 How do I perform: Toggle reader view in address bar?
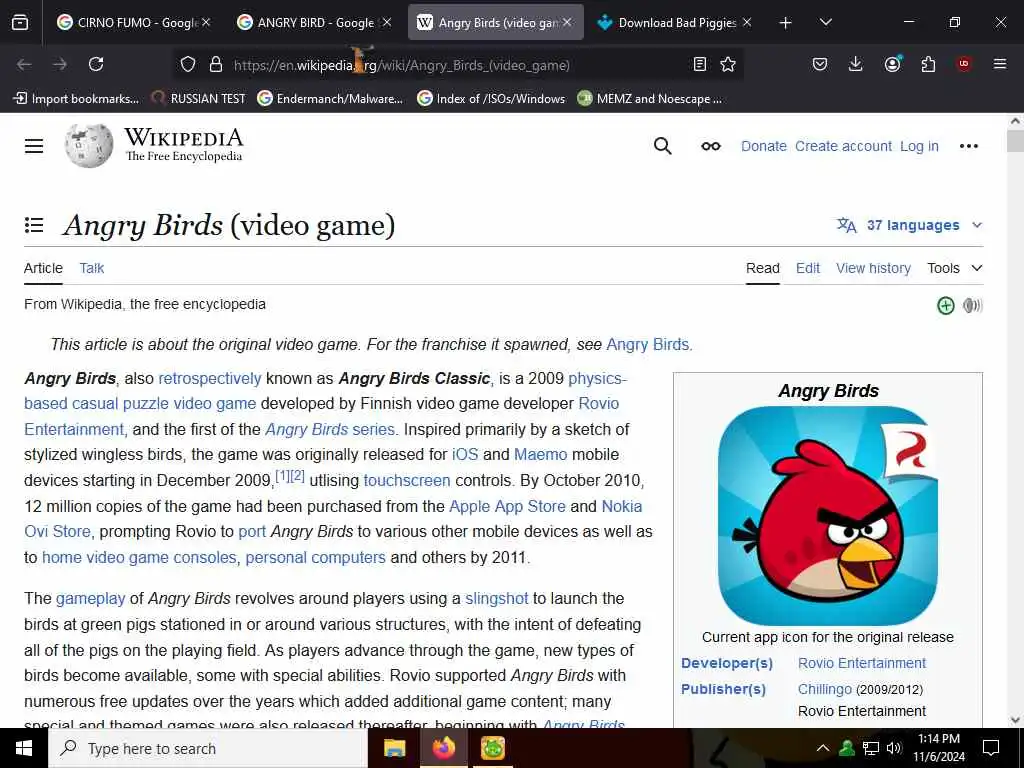pos(699,64)
